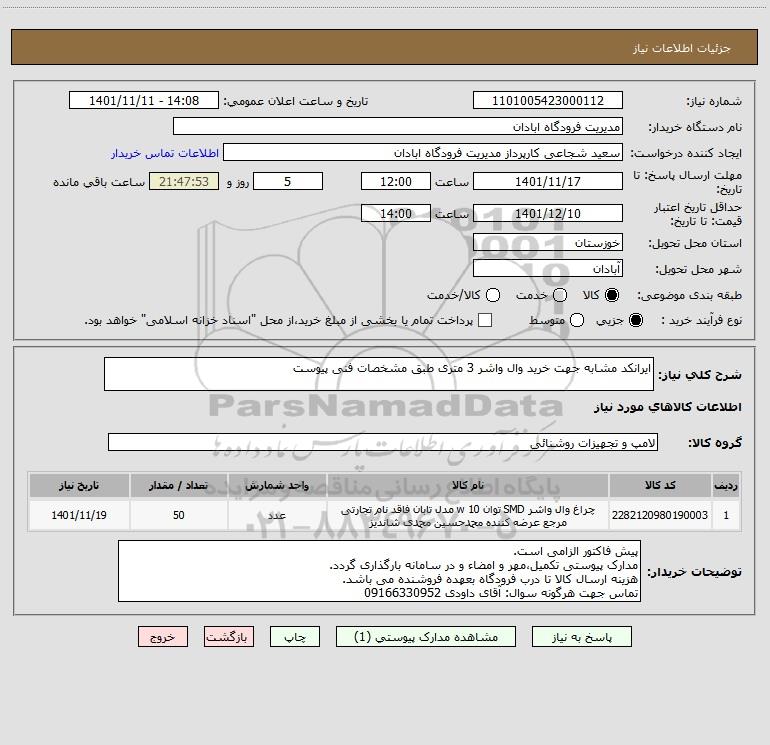770x745 pixels.
Task: Click the response deadline date 1401/11/17
Action: pyautogui.click(x=548, y=181)
